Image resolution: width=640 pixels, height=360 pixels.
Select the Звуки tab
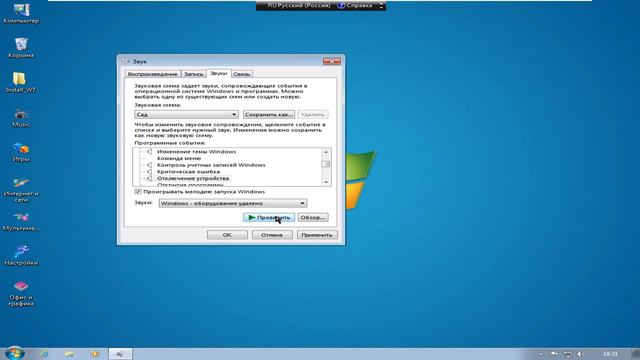(x=219, y=73)
